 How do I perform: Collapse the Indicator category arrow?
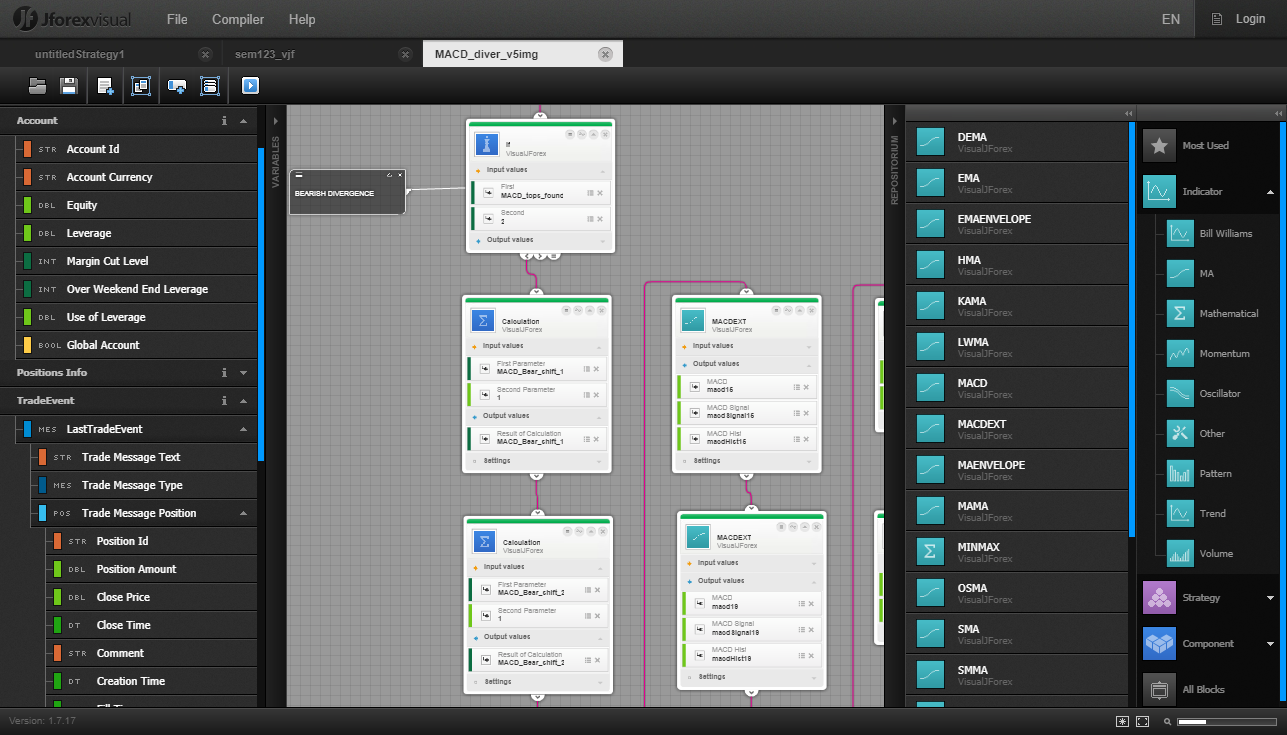point(1270,191)
